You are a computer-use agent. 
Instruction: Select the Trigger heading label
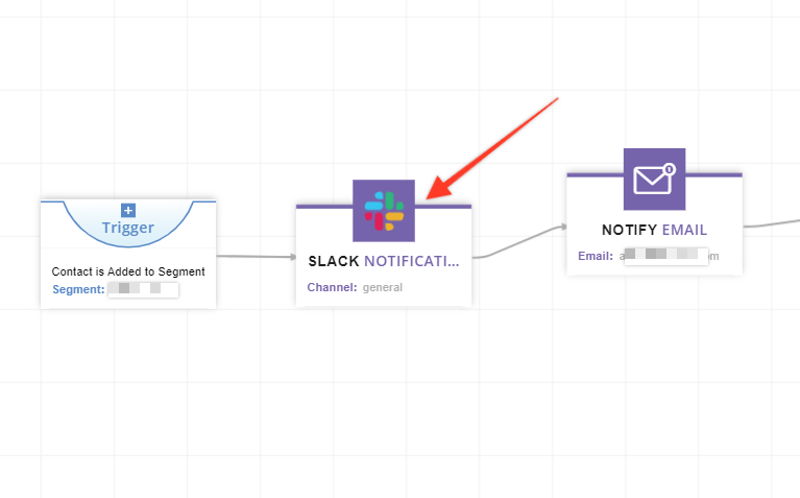tap(128, 228)
